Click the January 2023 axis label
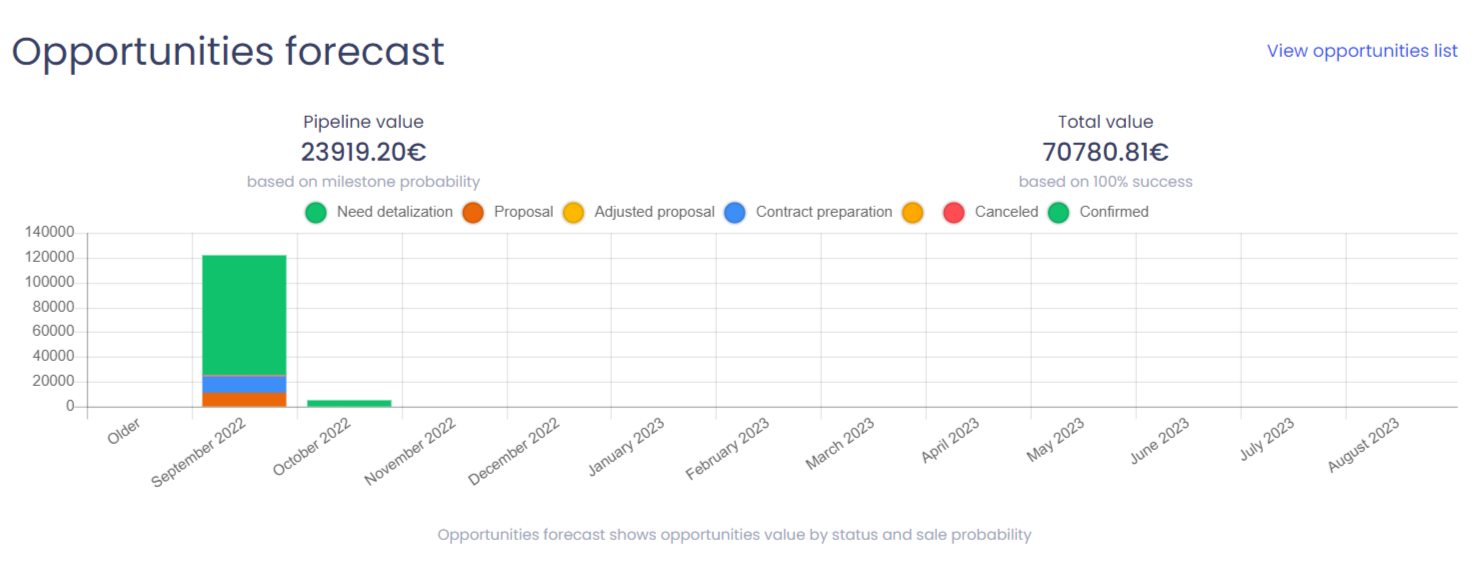Screen dimensions: 1478x572 626,447
